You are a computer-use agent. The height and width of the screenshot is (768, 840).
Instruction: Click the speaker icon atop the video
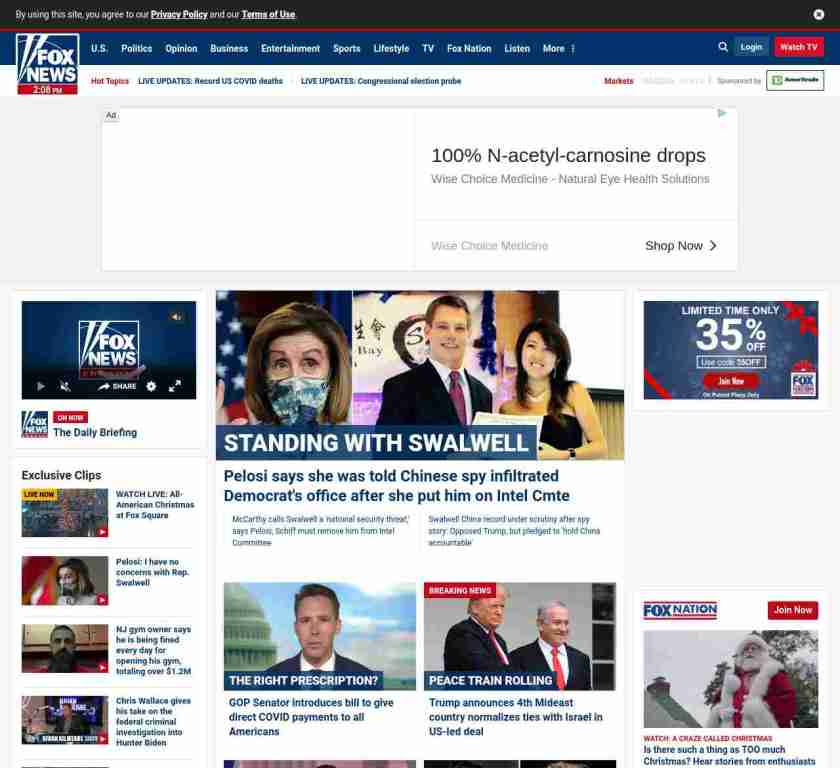tap(176, 317)
